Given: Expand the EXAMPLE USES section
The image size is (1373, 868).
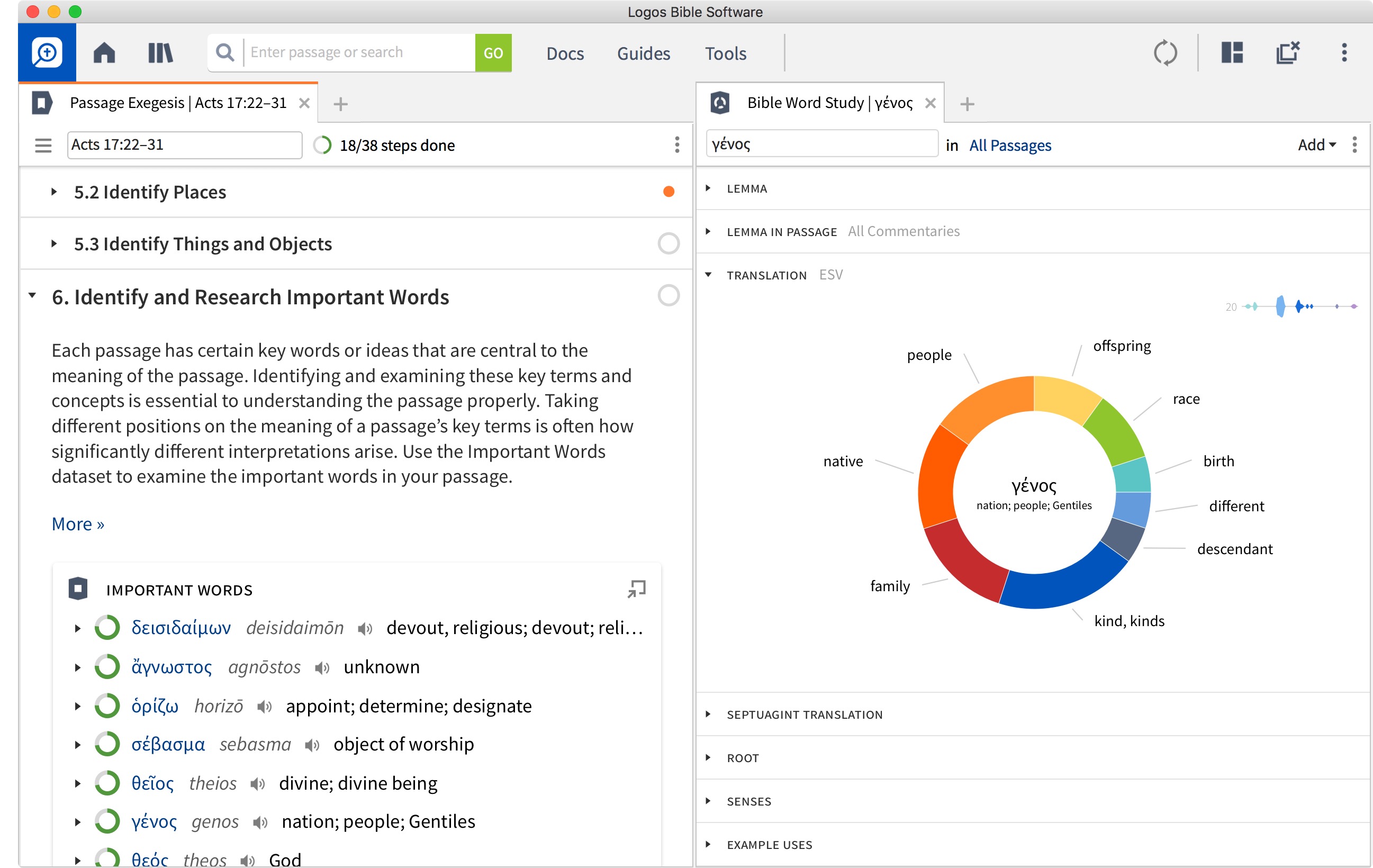Looking at the screenshot, I should click(708, 844).
